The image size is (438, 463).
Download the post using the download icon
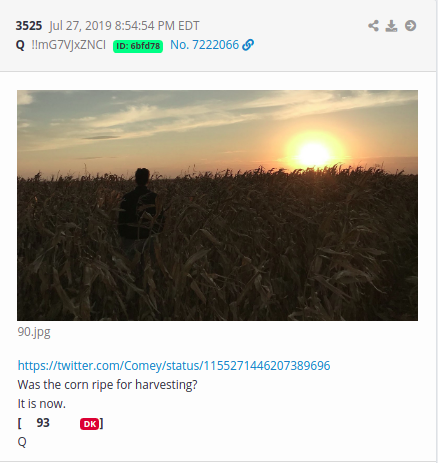(x=391, y=26)
